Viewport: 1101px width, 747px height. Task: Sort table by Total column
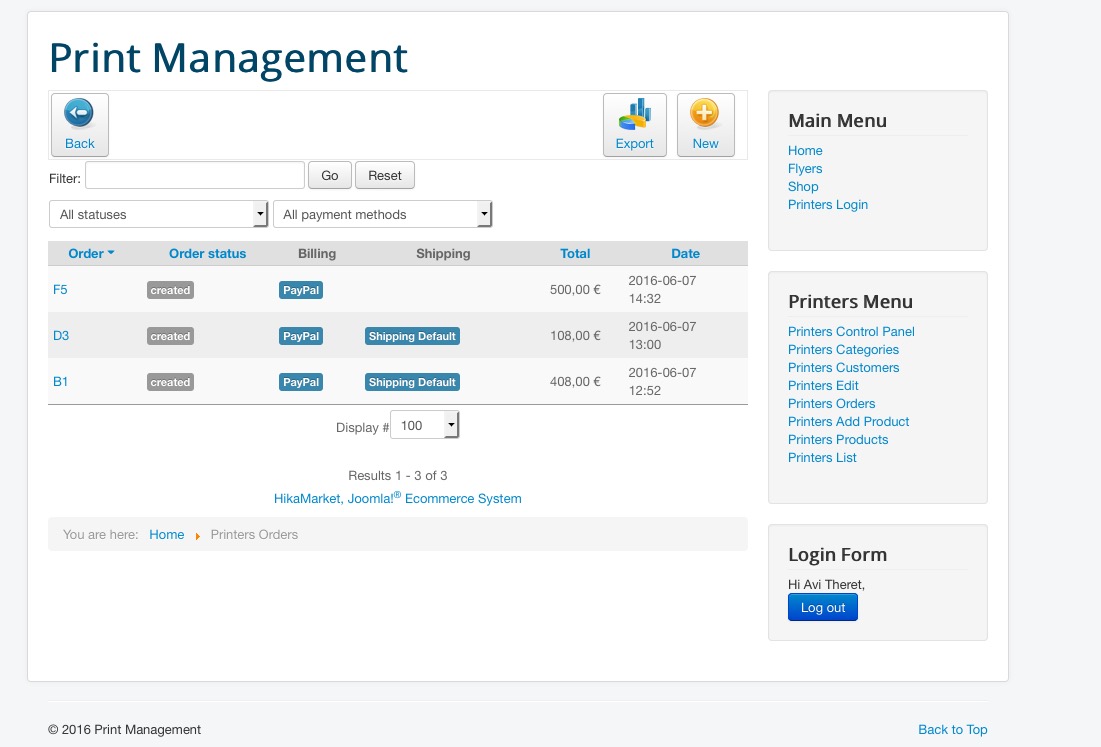point(575,253)
